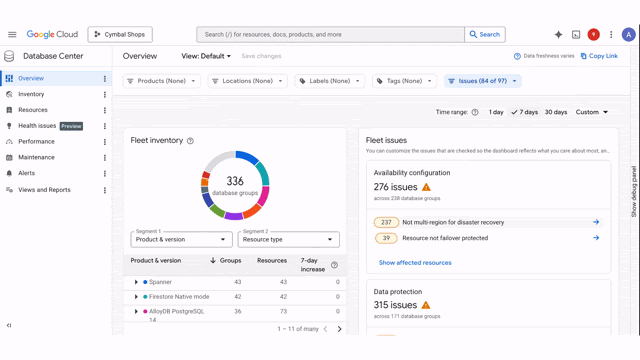Open Gemini sparkle assistant icon
The height and width of the screenshot is (360, 640).
click(x=558, y=35)
